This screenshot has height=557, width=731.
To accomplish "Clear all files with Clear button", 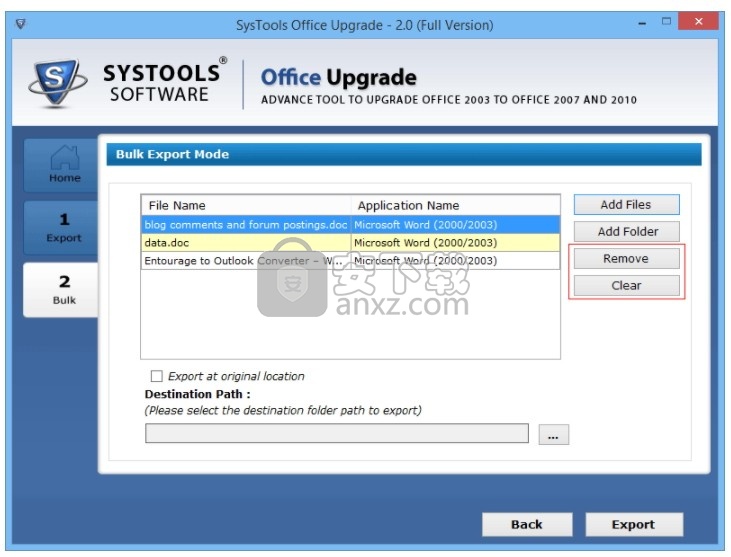I will click(x=626, y=286).
